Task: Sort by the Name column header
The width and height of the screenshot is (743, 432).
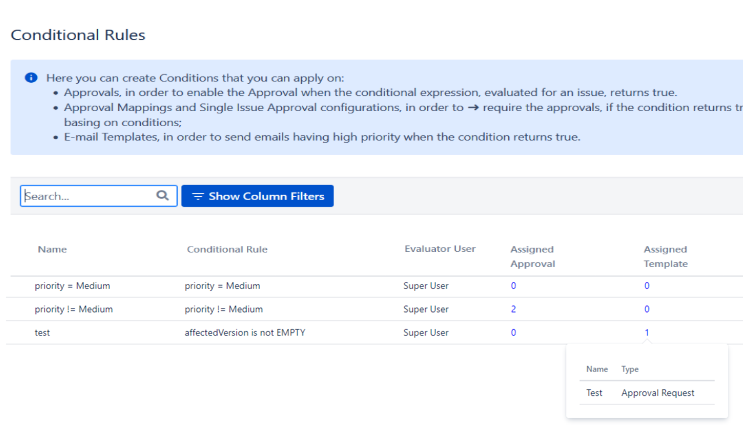Action: tap(52, 249)
